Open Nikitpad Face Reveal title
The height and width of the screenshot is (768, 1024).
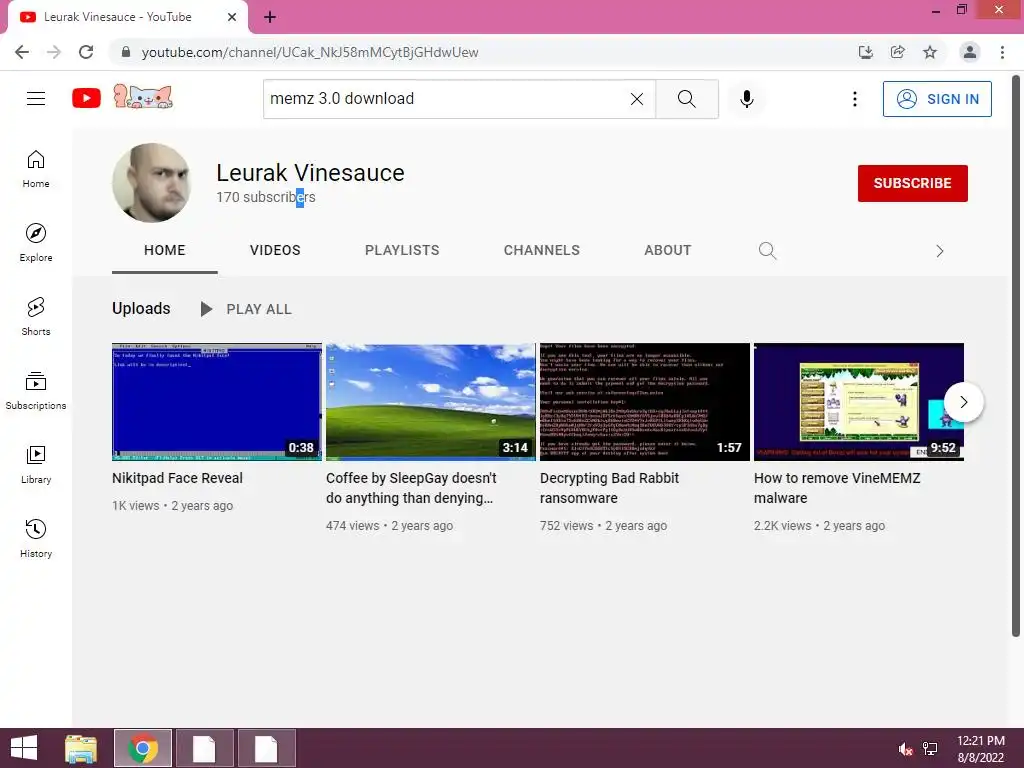point(178,479)
